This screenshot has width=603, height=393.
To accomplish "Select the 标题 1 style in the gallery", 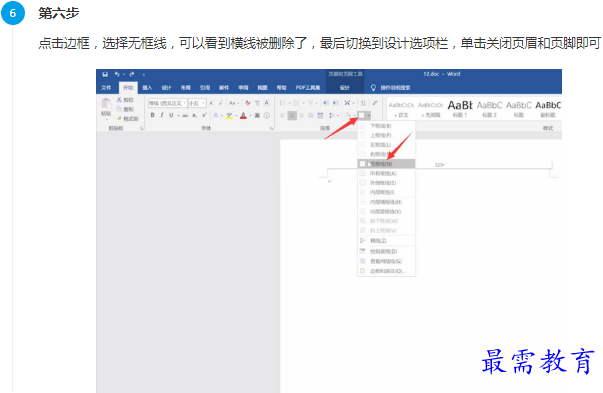I will [x=460, y=109].
